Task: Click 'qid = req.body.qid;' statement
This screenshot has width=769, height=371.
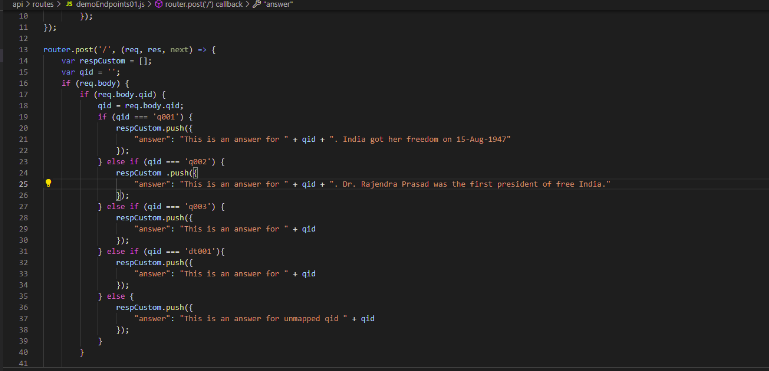Action: pos(141,106)
